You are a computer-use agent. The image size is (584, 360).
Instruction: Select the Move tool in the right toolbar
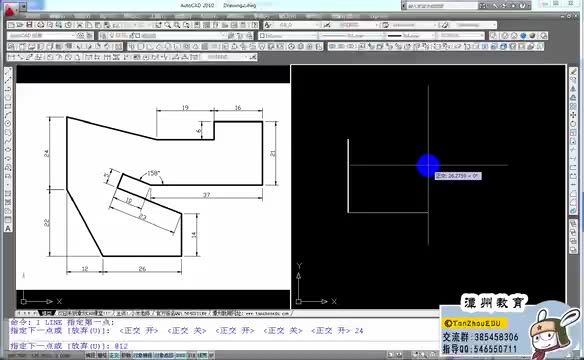point(573,115)
